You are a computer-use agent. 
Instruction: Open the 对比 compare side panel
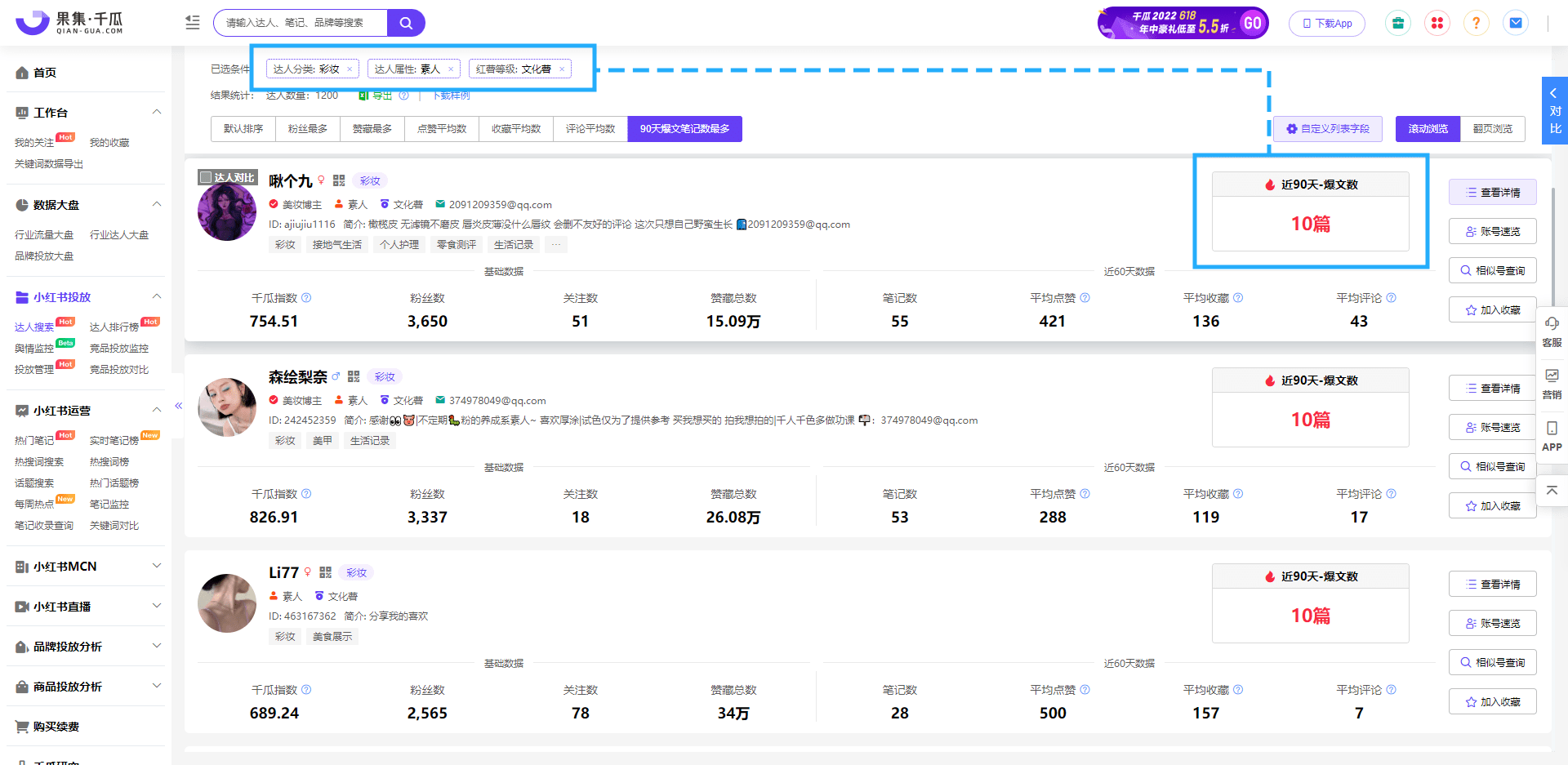click(1555, 110)
